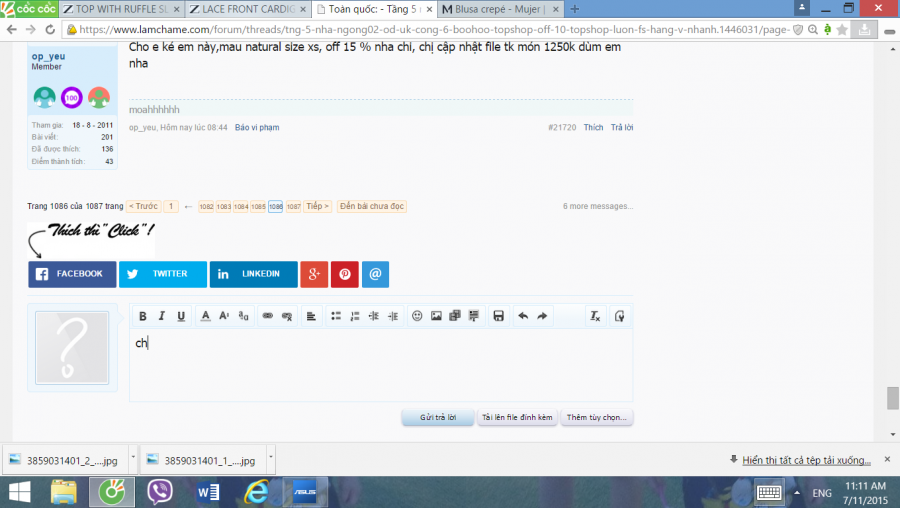This screenshot has width=900, height=508.
Task: Click the Gửi trả lời button
Action: point(438,418)
